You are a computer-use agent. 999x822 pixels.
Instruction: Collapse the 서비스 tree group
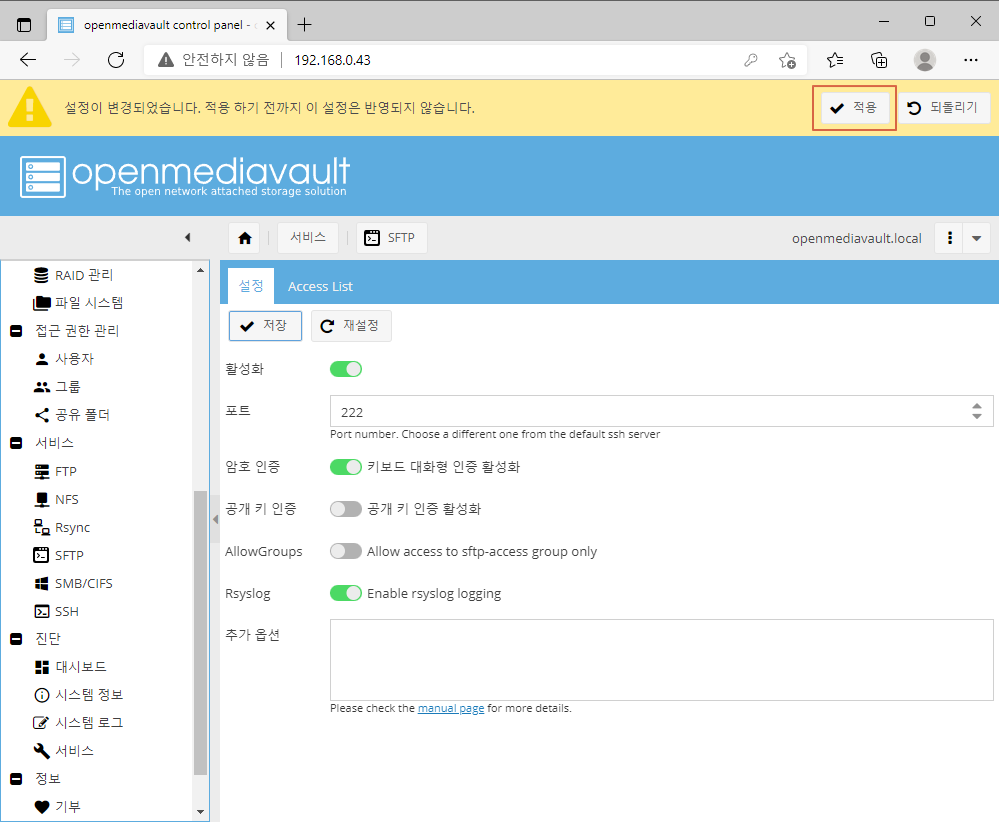(x=17, y=443)
